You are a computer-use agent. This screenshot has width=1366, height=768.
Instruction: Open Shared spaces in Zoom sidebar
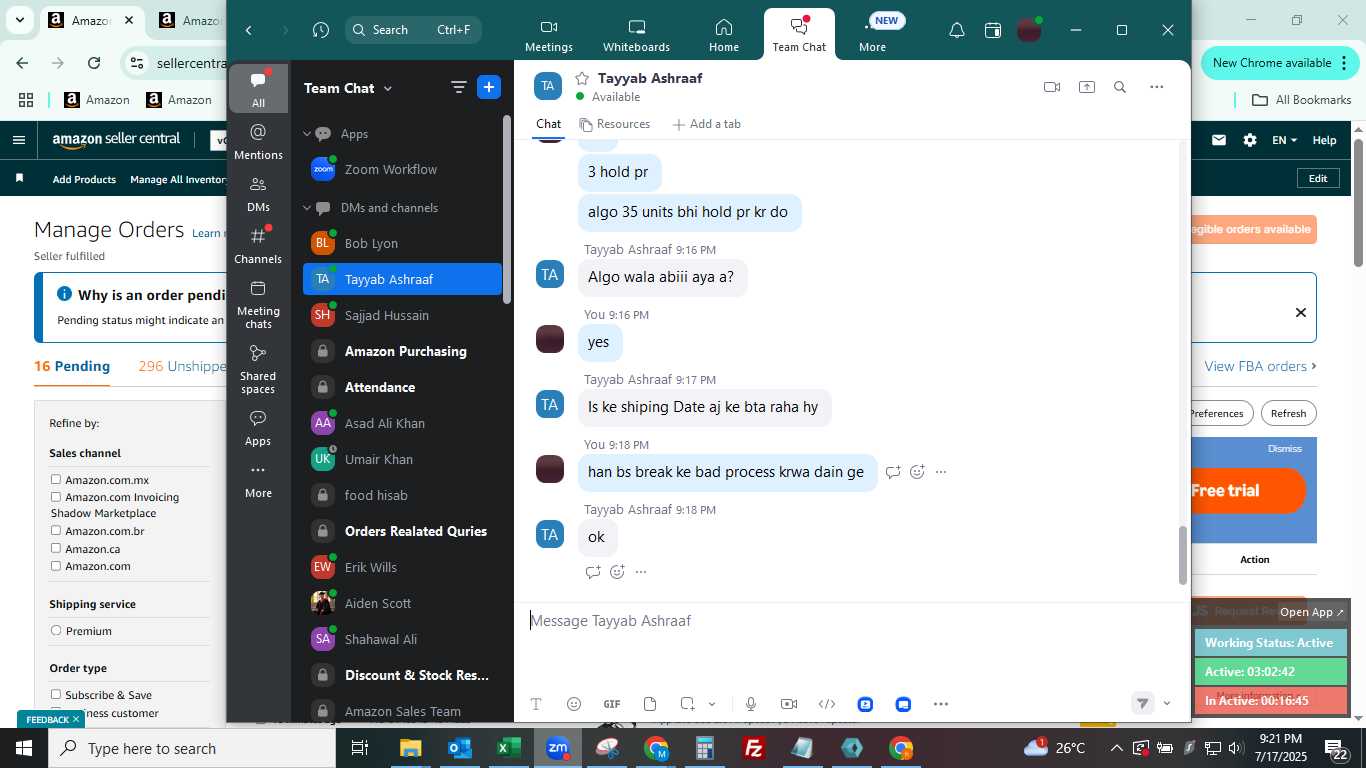point(258,369)
